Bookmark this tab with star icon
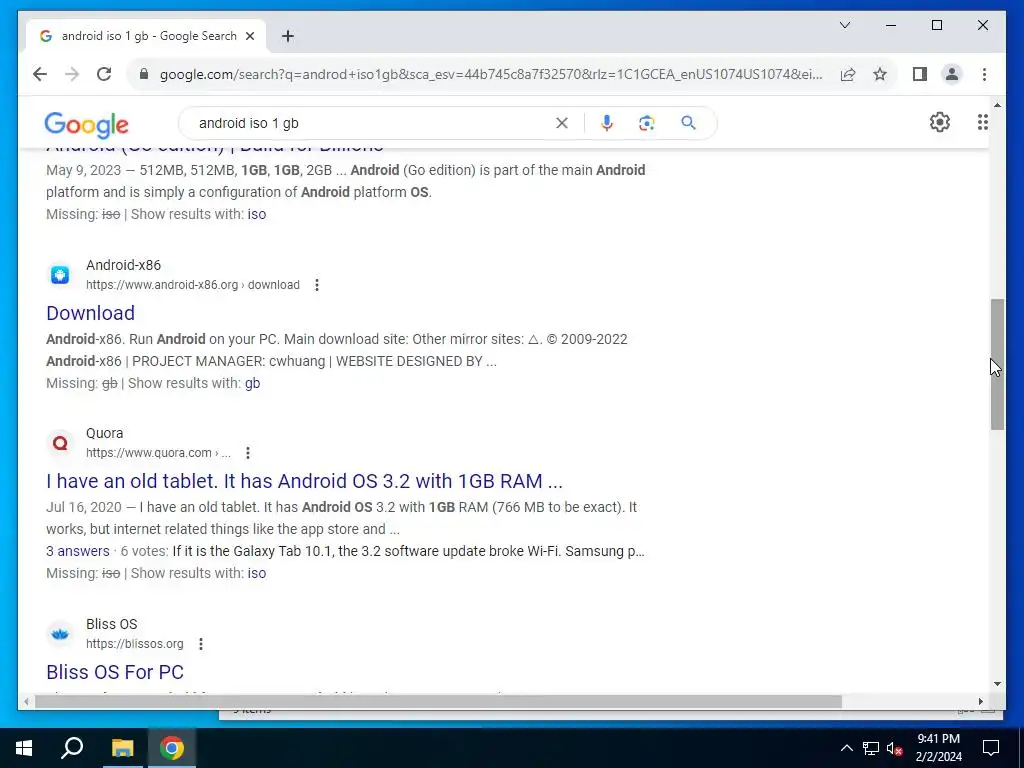This screenshot has width=1024, height=768. (x=880, y=74)
